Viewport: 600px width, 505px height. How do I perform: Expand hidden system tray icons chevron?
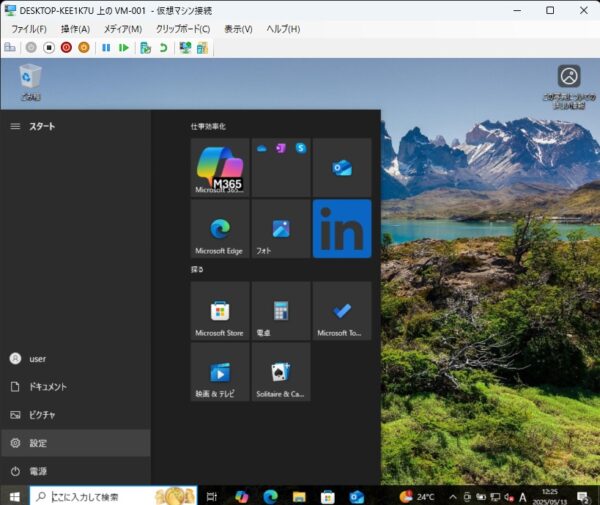453,497
